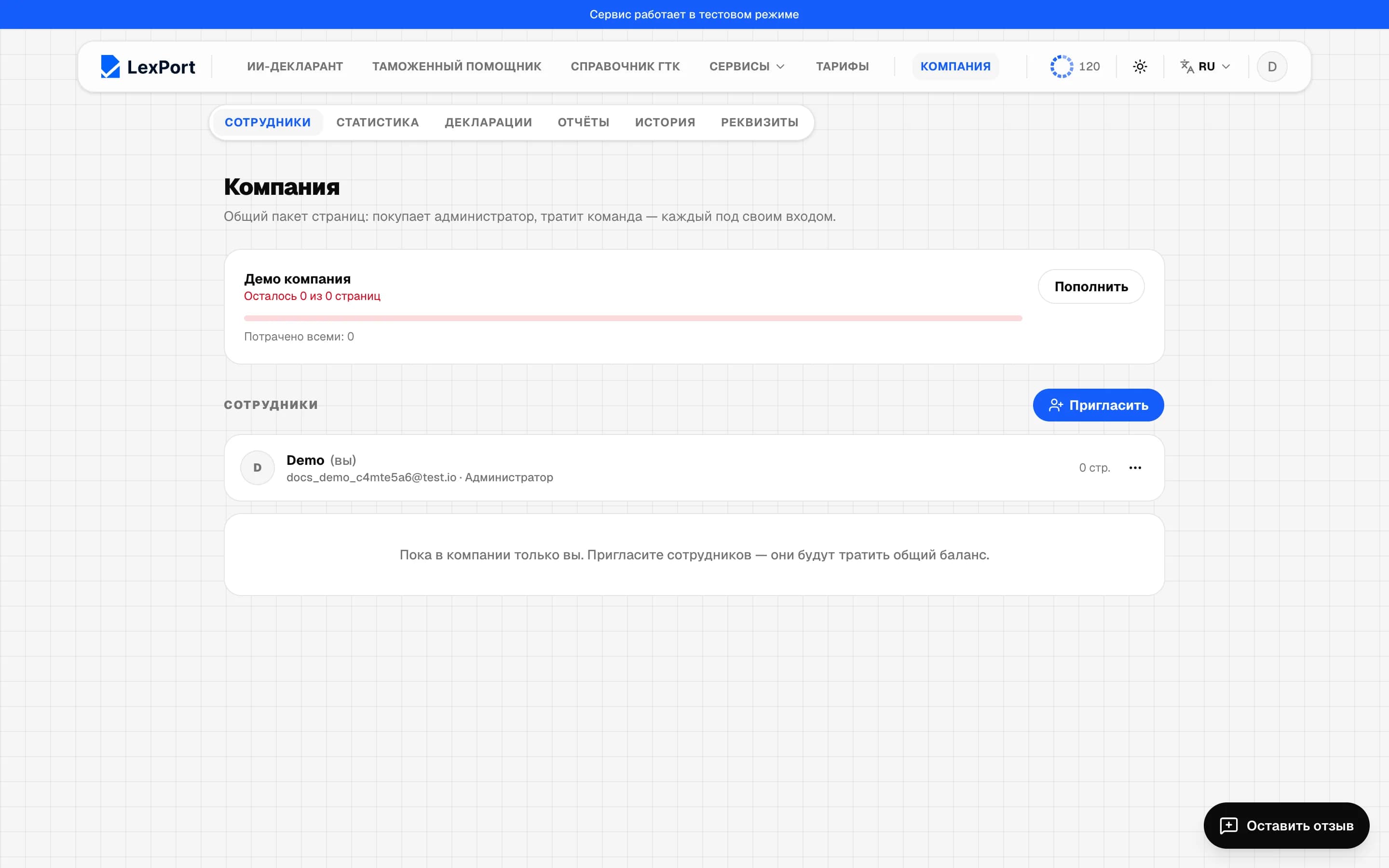Go to ИИ-Декларант

(295, 67)
